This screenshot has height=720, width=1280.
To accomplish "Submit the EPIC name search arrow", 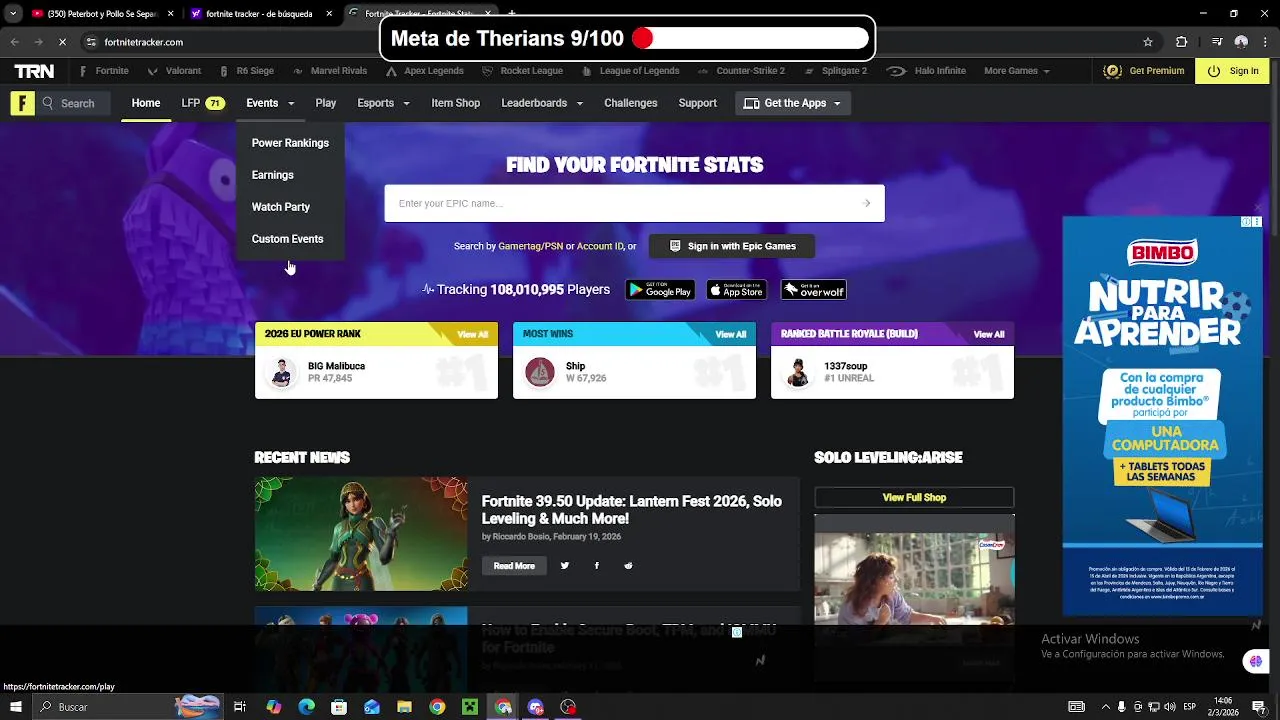I will (867, 203).
